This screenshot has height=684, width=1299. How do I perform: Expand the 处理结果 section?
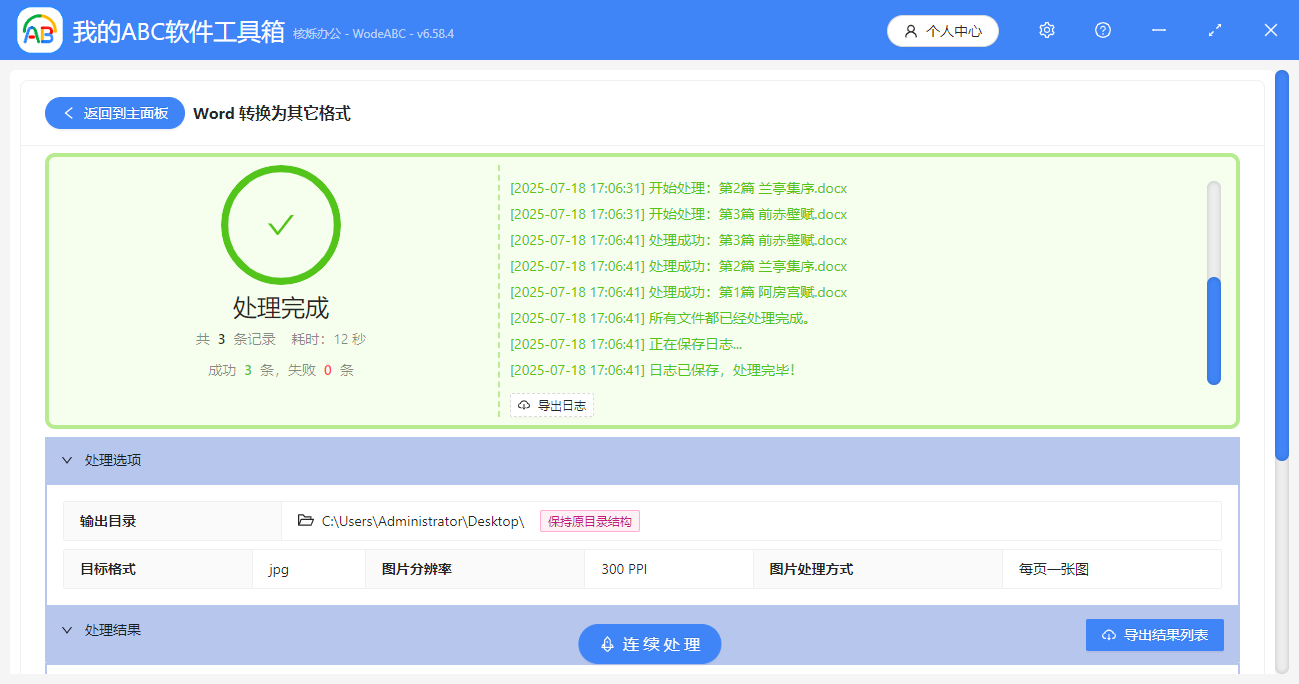pyautogui.click(x=66, y=629)
